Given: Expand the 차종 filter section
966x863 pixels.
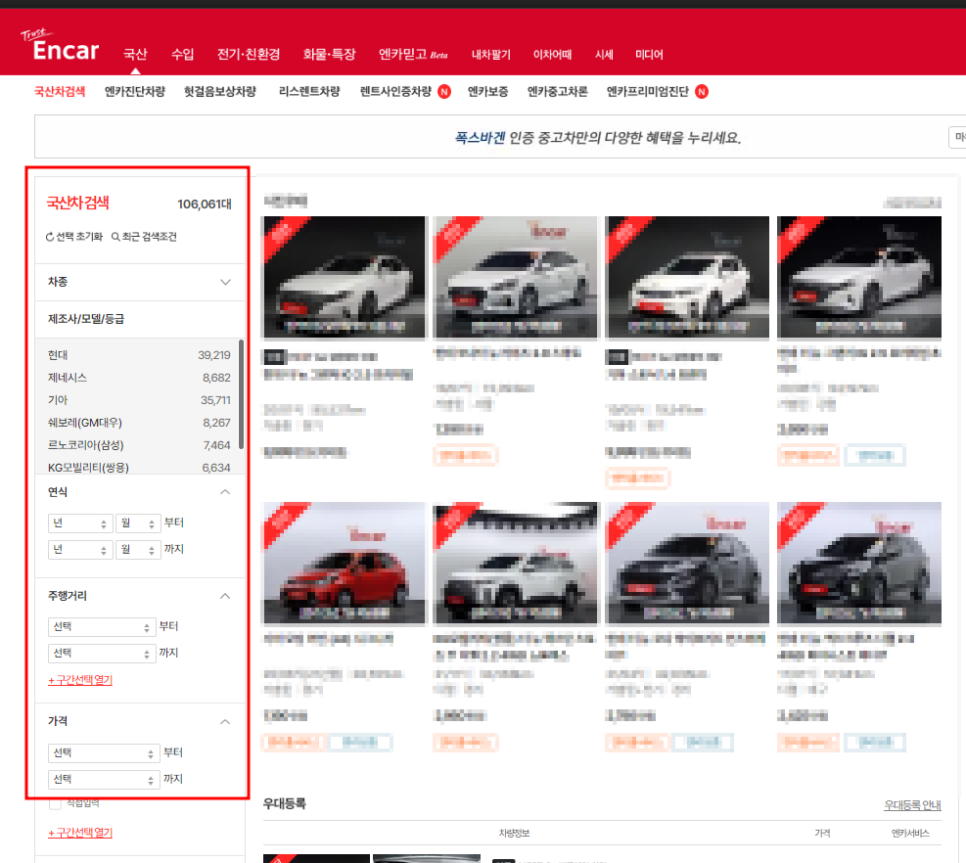Looking at the screenshot, I should 225,282.
